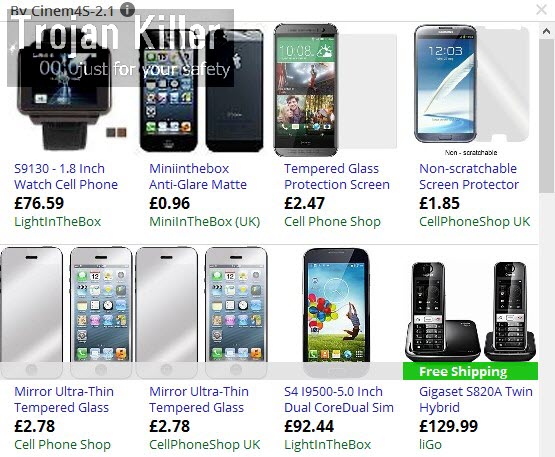This screenshot has height=457, width=555.
Task: Select the HTC tempered glass product image
Action: tap(335, 90)
